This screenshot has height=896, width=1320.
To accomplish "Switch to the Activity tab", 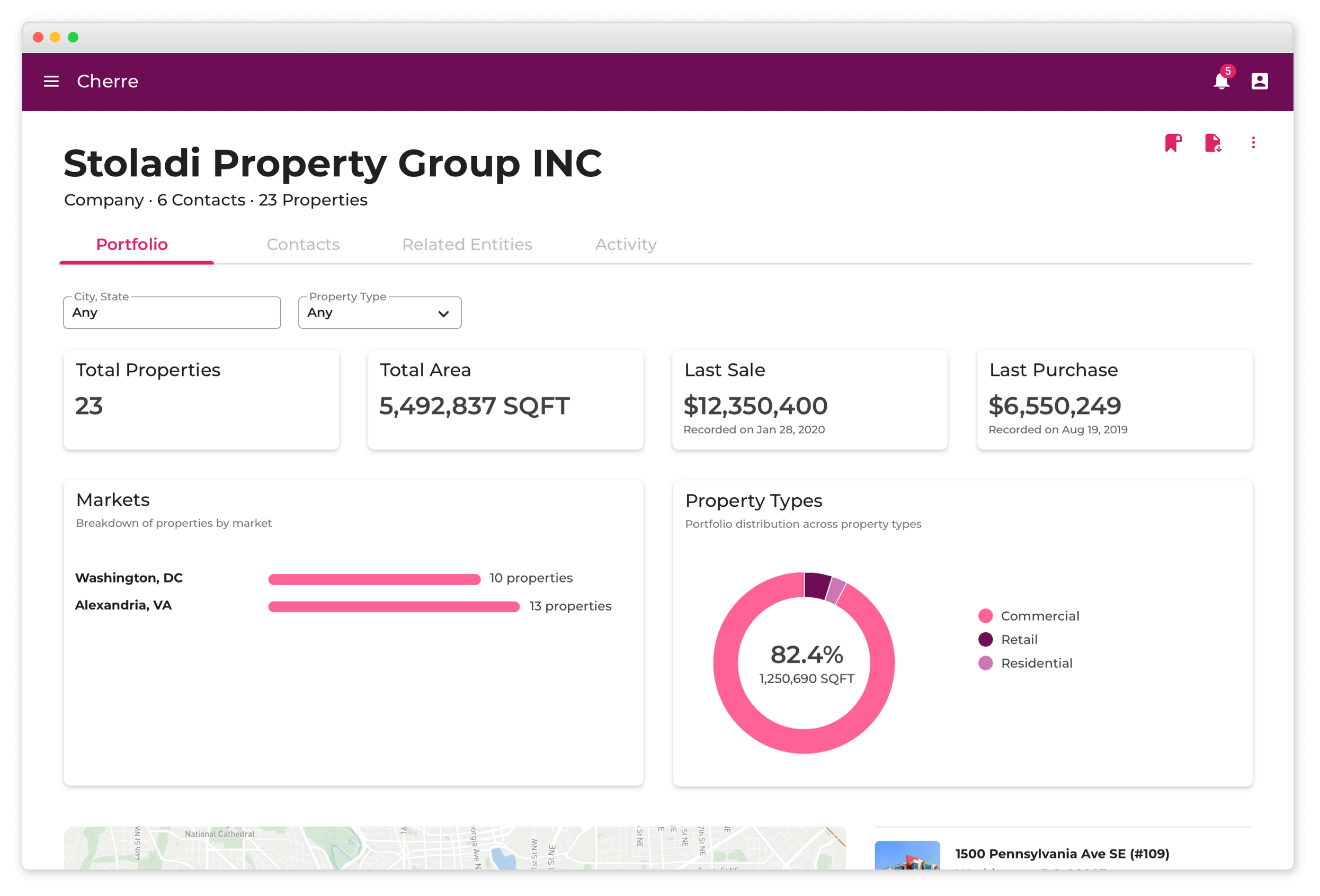I will point(626,244).
